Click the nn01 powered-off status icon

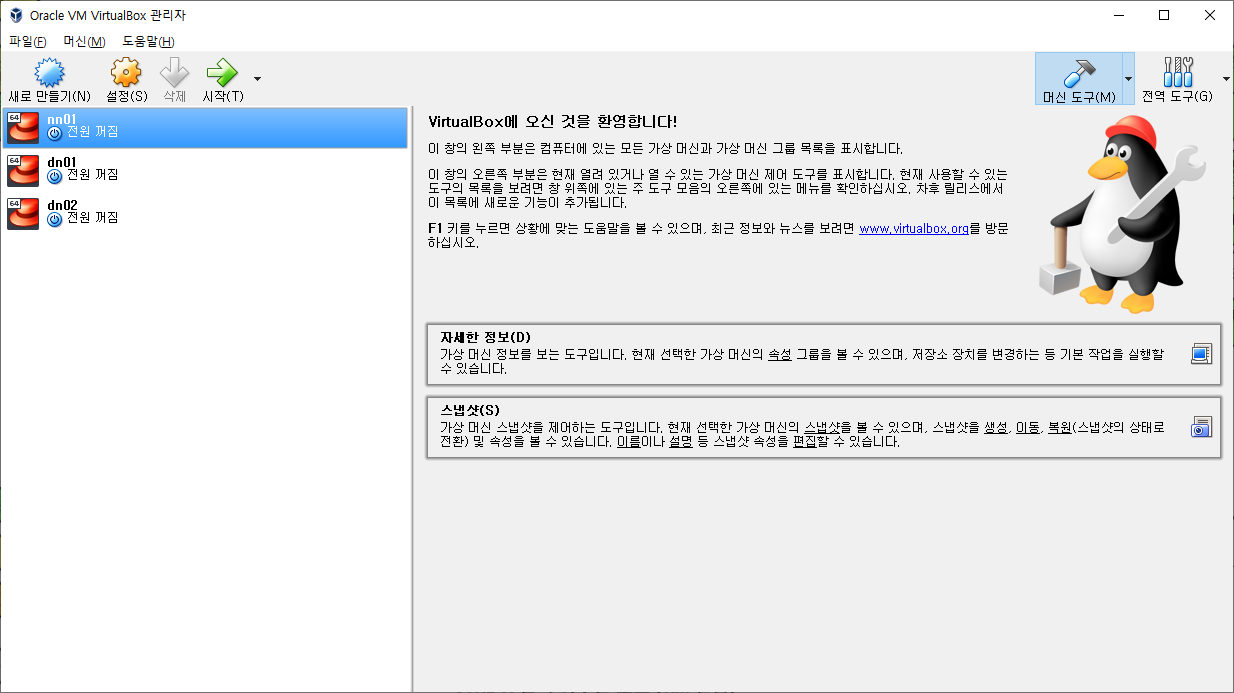pyautogui.click(x=55, y=133)
